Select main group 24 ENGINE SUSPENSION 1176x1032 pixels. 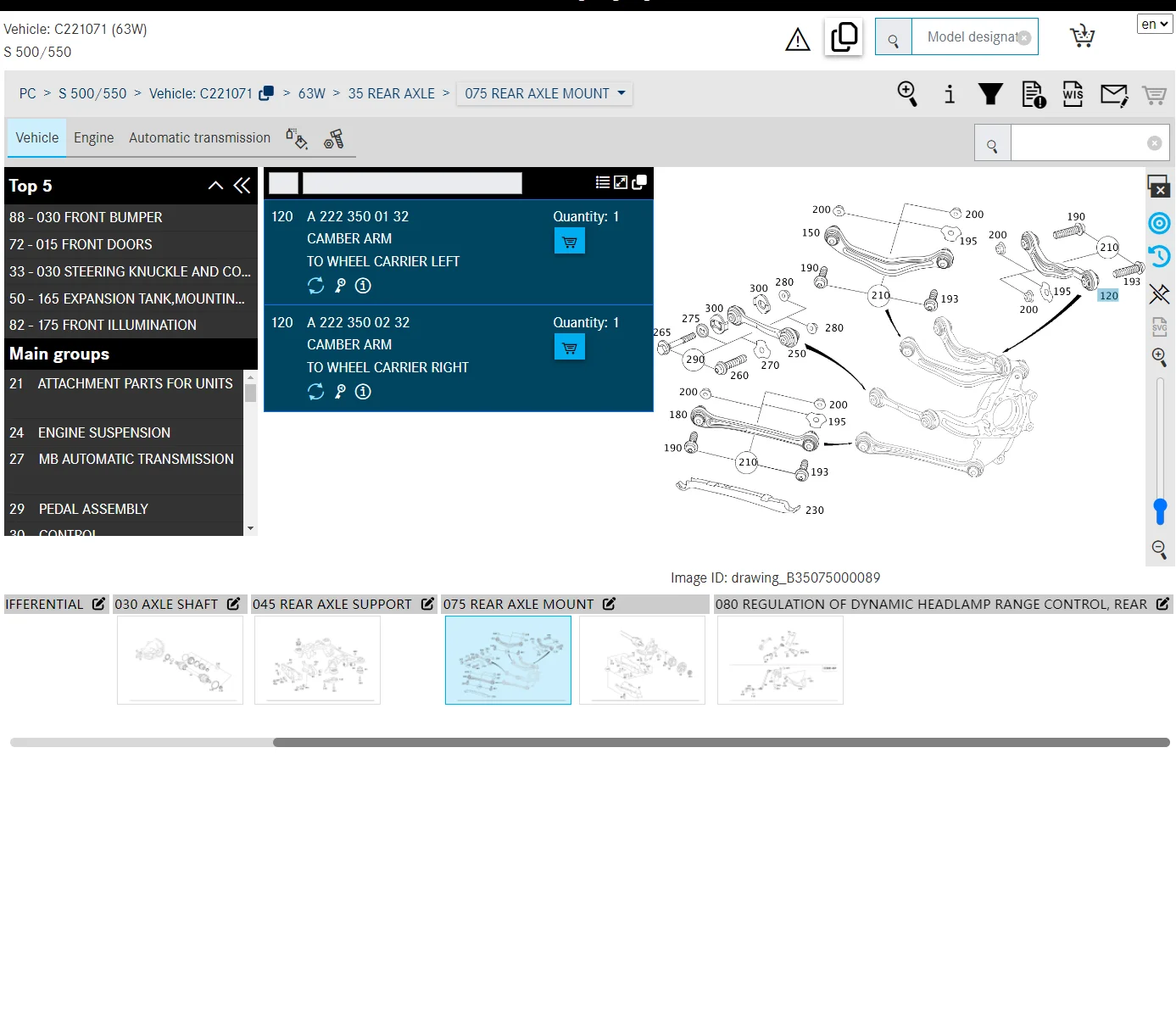click(124, 432)
